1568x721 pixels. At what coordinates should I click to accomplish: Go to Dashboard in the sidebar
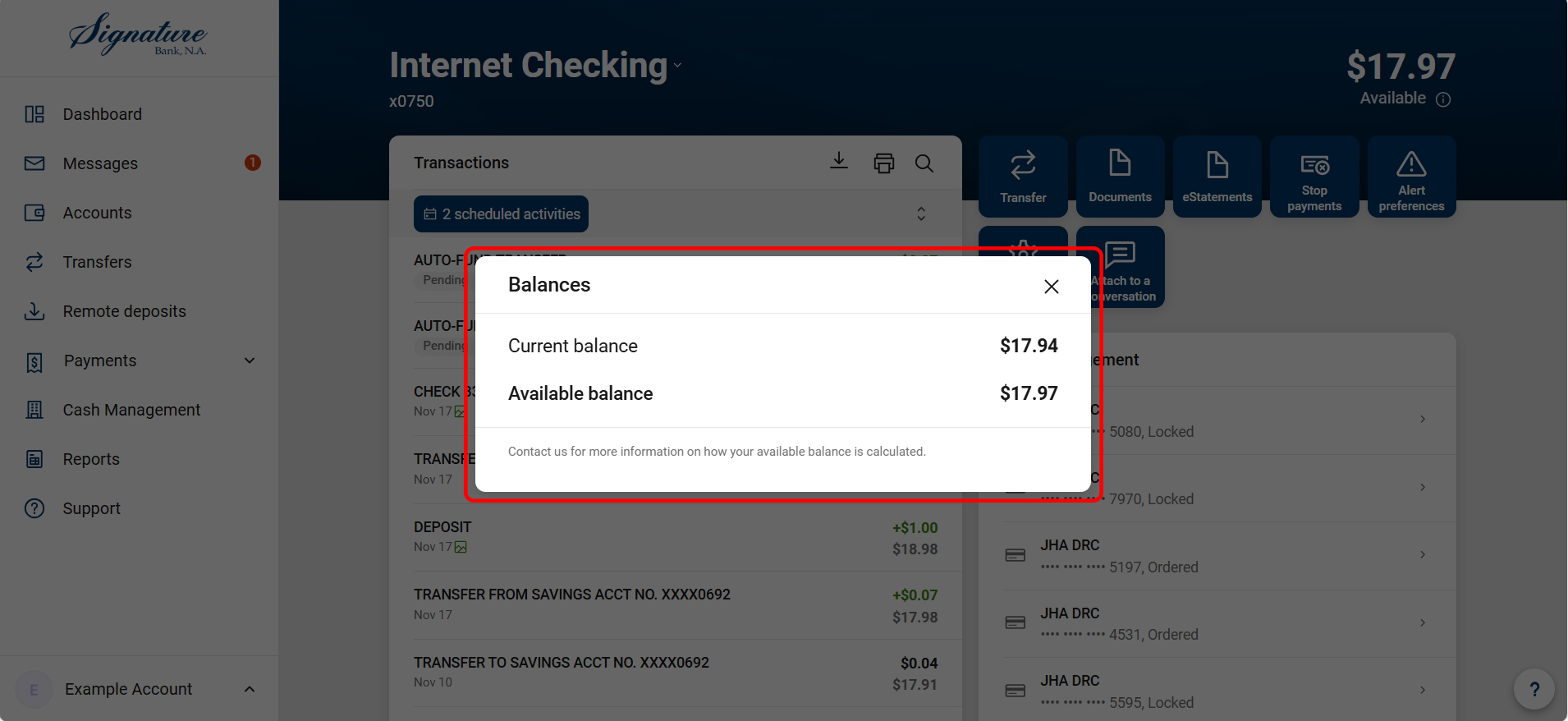pyautogui.click(x=102, y=114)
